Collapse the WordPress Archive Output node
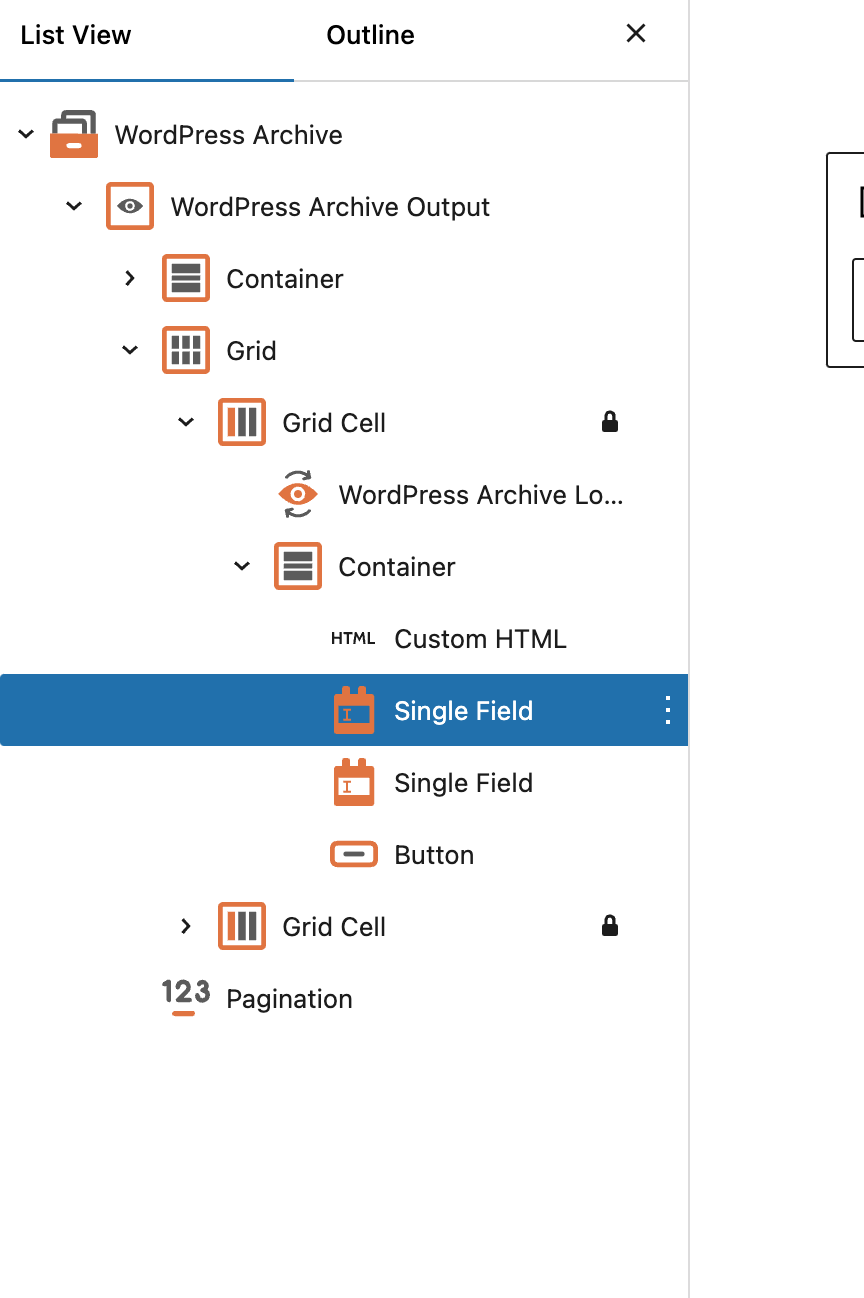 (x=74, y=207)
